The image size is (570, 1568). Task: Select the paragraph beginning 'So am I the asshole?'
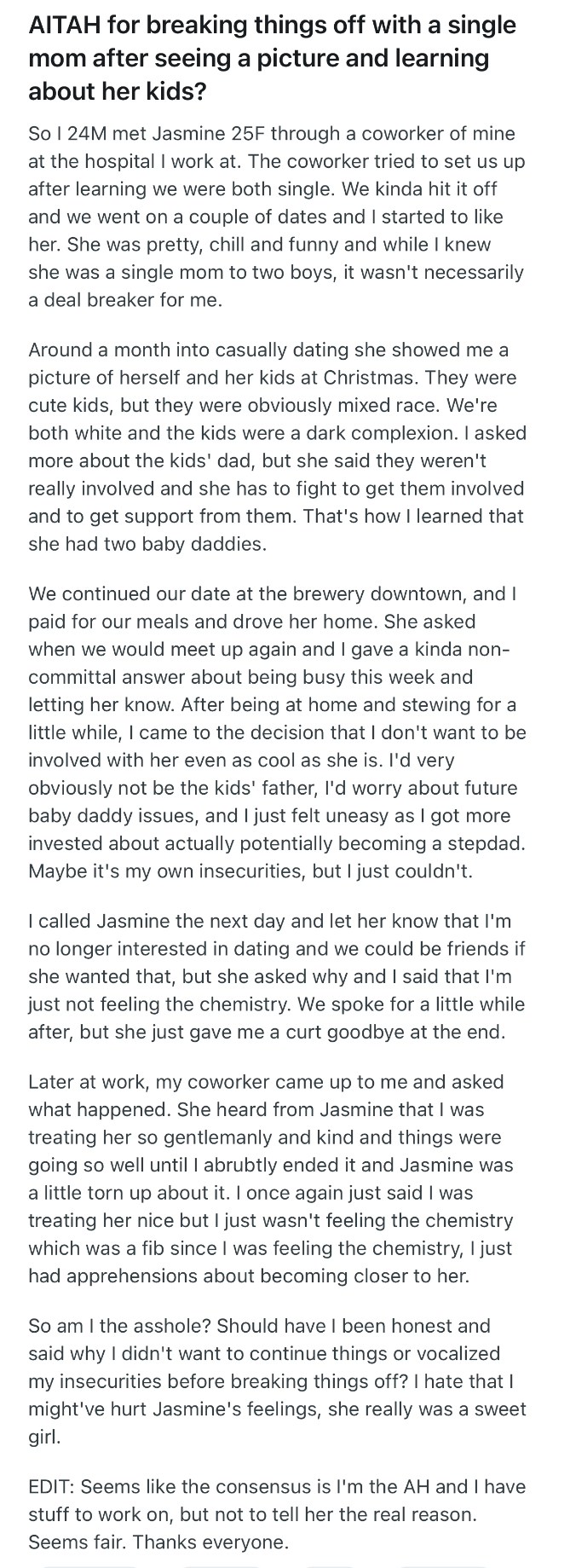tap(277, 1380)
